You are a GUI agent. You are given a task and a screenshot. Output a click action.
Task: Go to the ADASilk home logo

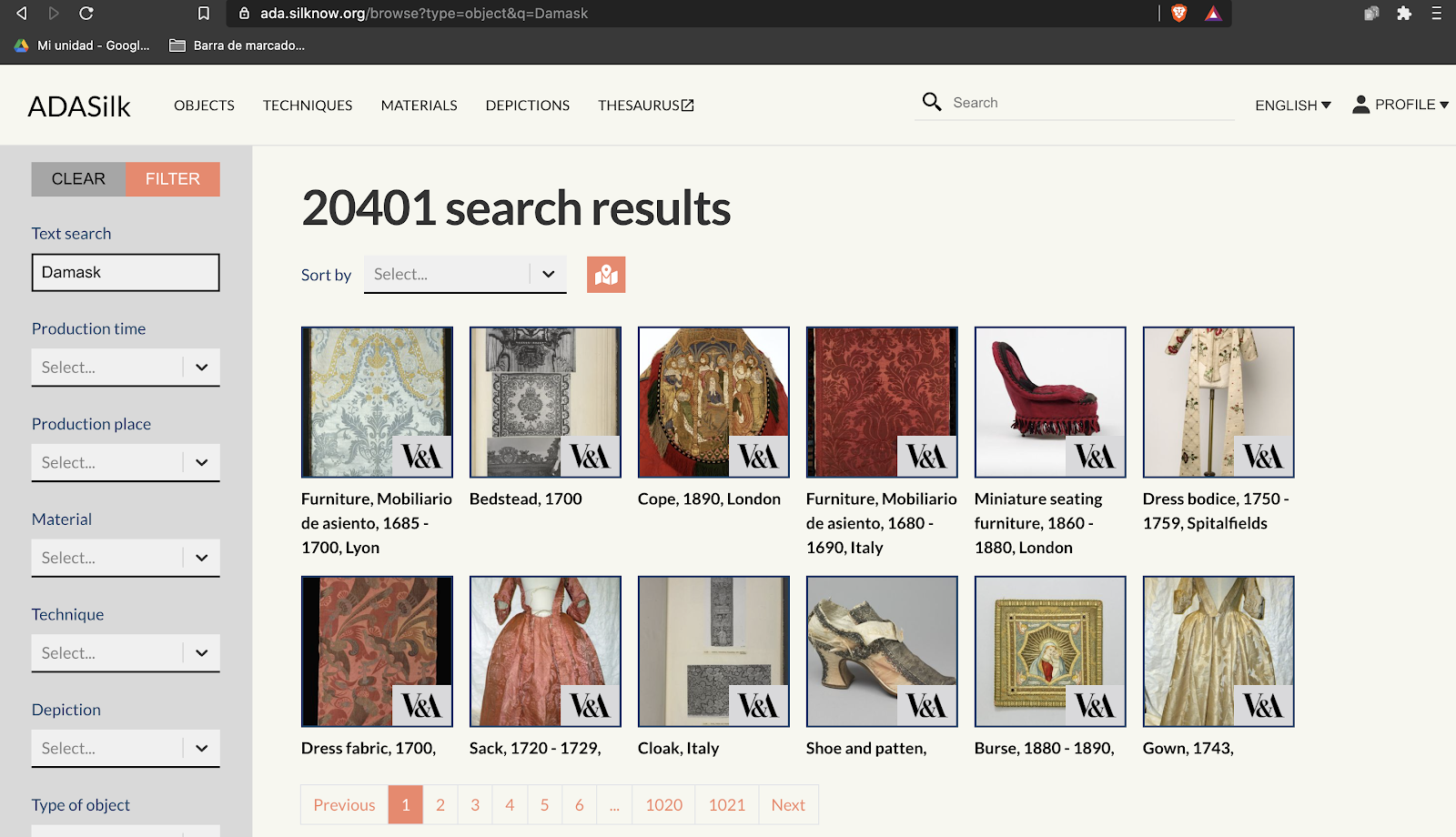(79, 106)
